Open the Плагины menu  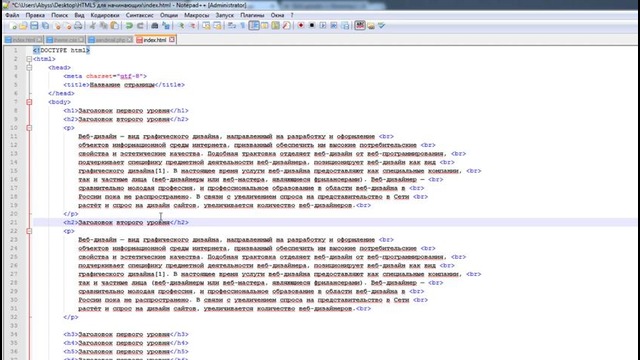point(252,15)
